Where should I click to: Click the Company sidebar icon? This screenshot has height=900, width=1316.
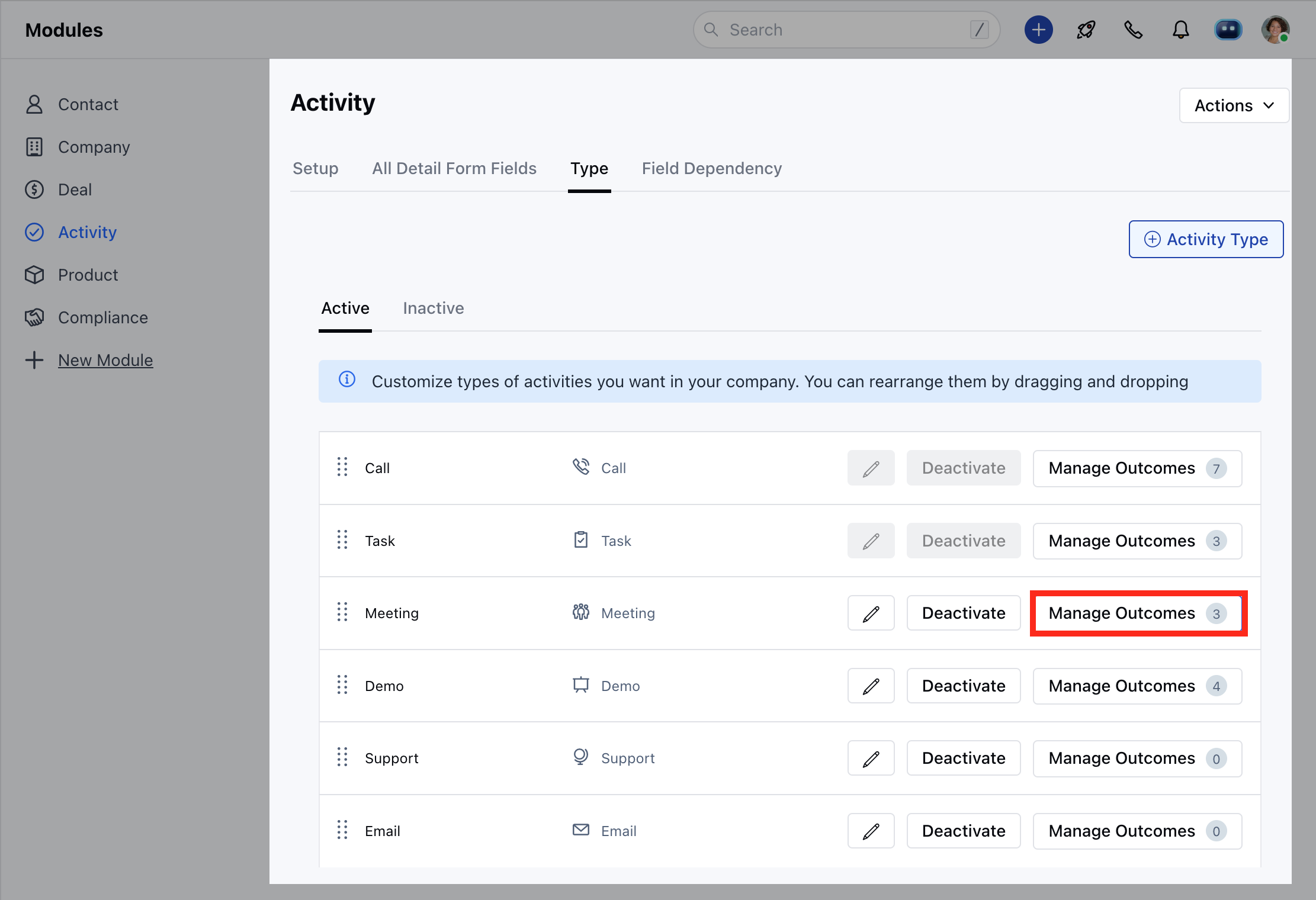(34, 147)
